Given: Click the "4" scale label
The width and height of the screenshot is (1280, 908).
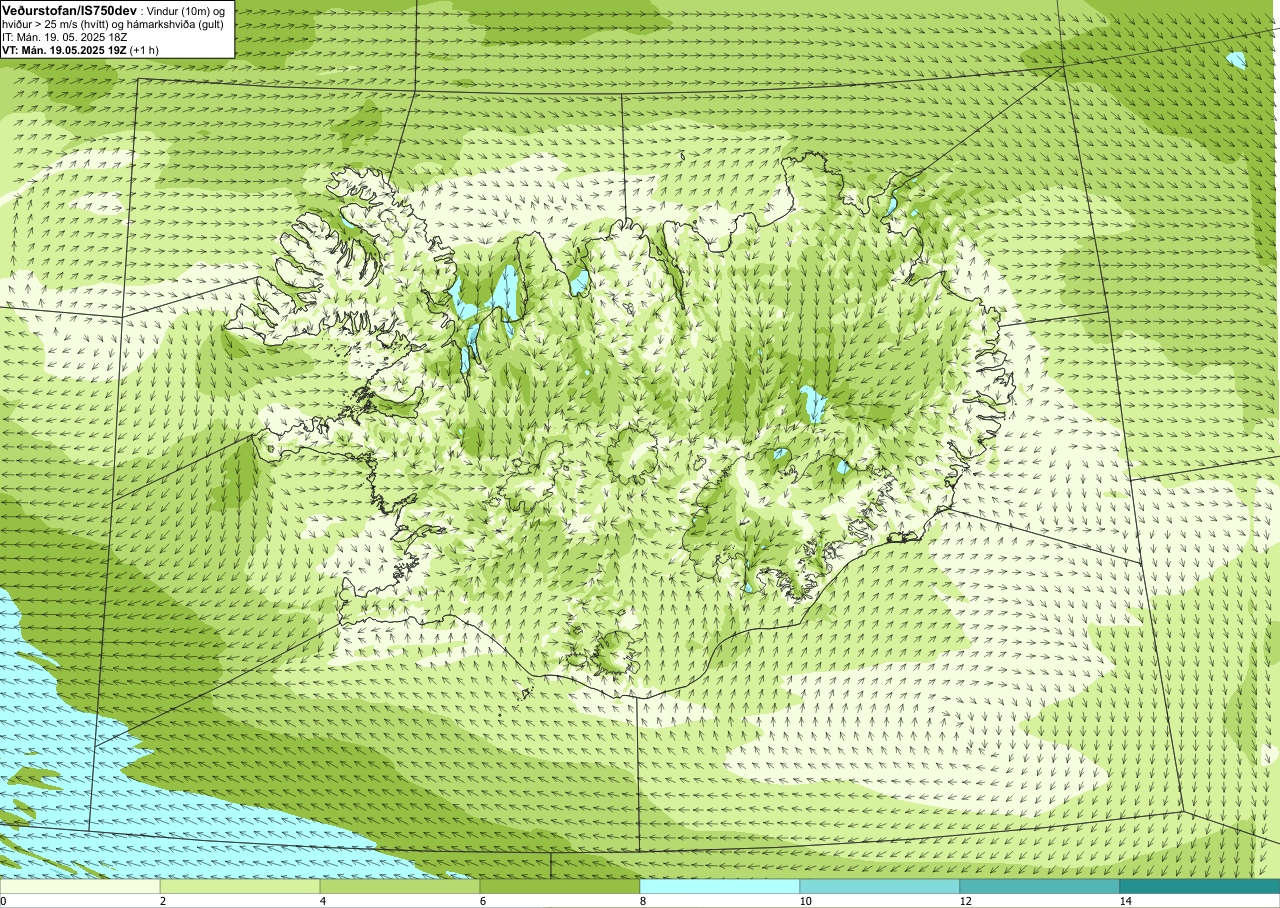Looking at the screenshot, I should point(323,901).
